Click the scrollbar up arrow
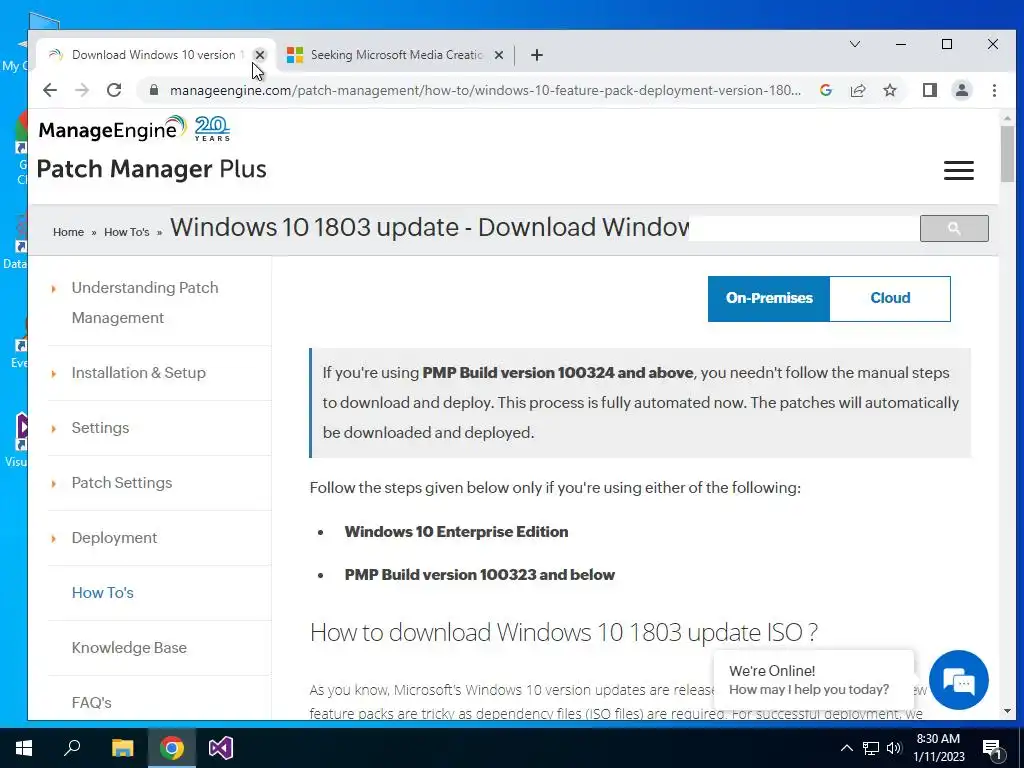The height and width of the screenshot is (768, 1024). click(1007, 118)
